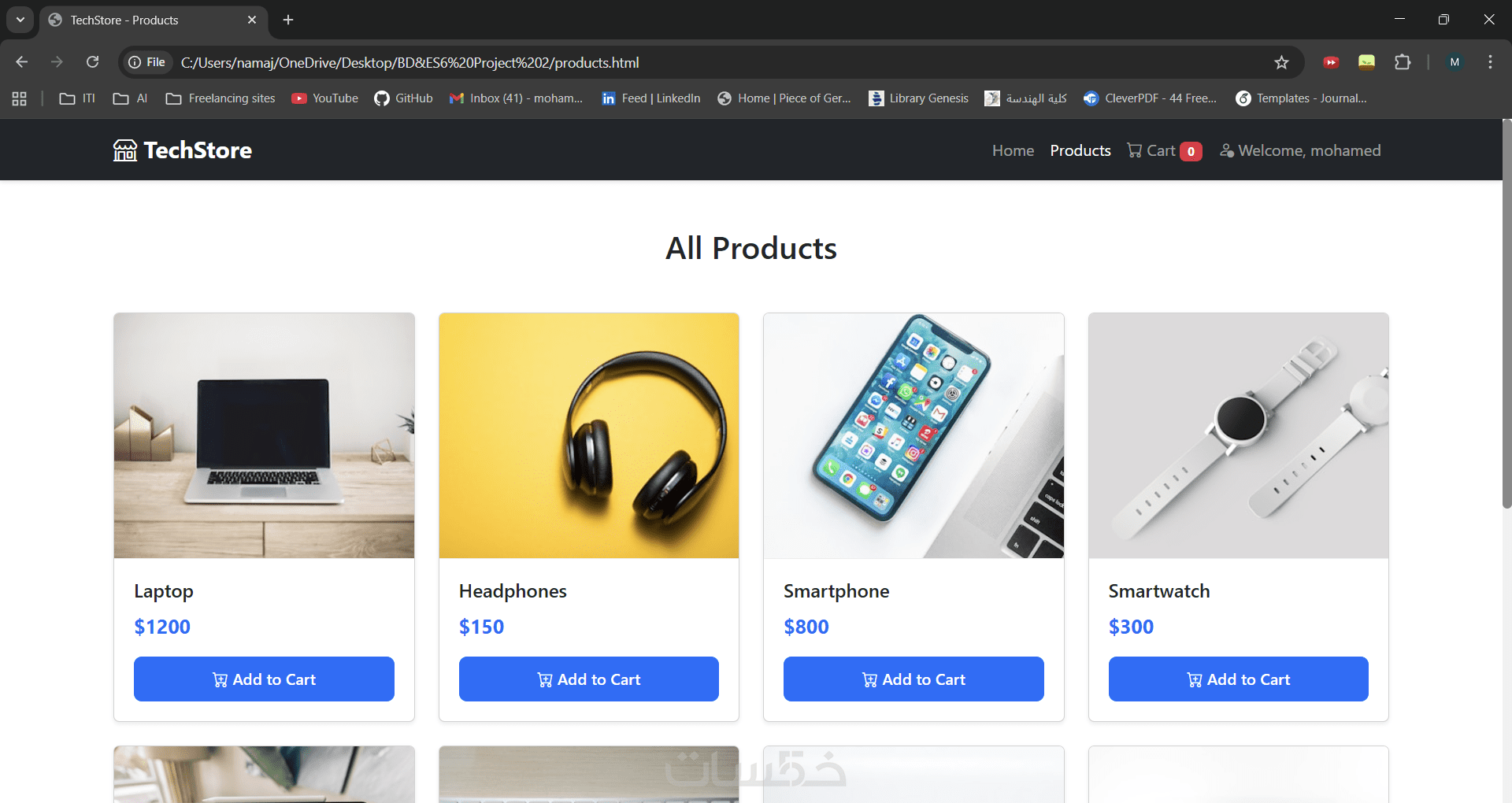Bookmark this page with the star icon

(x=1281, y=62)
